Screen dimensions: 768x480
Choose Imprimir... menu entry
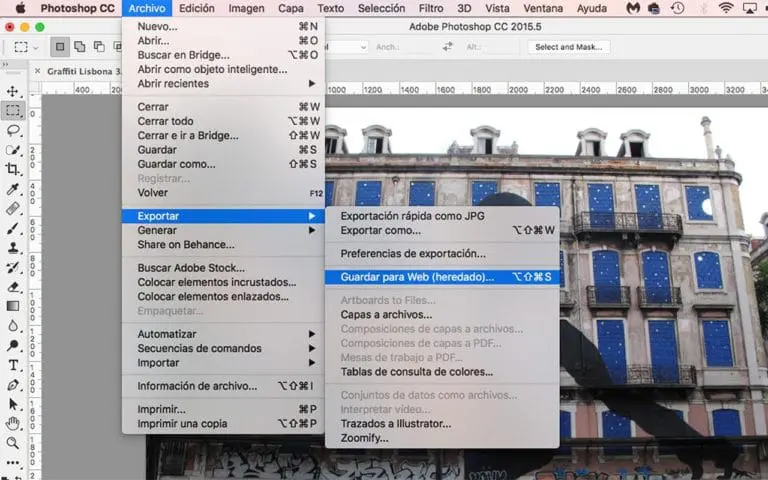click(x=223, y=409)
